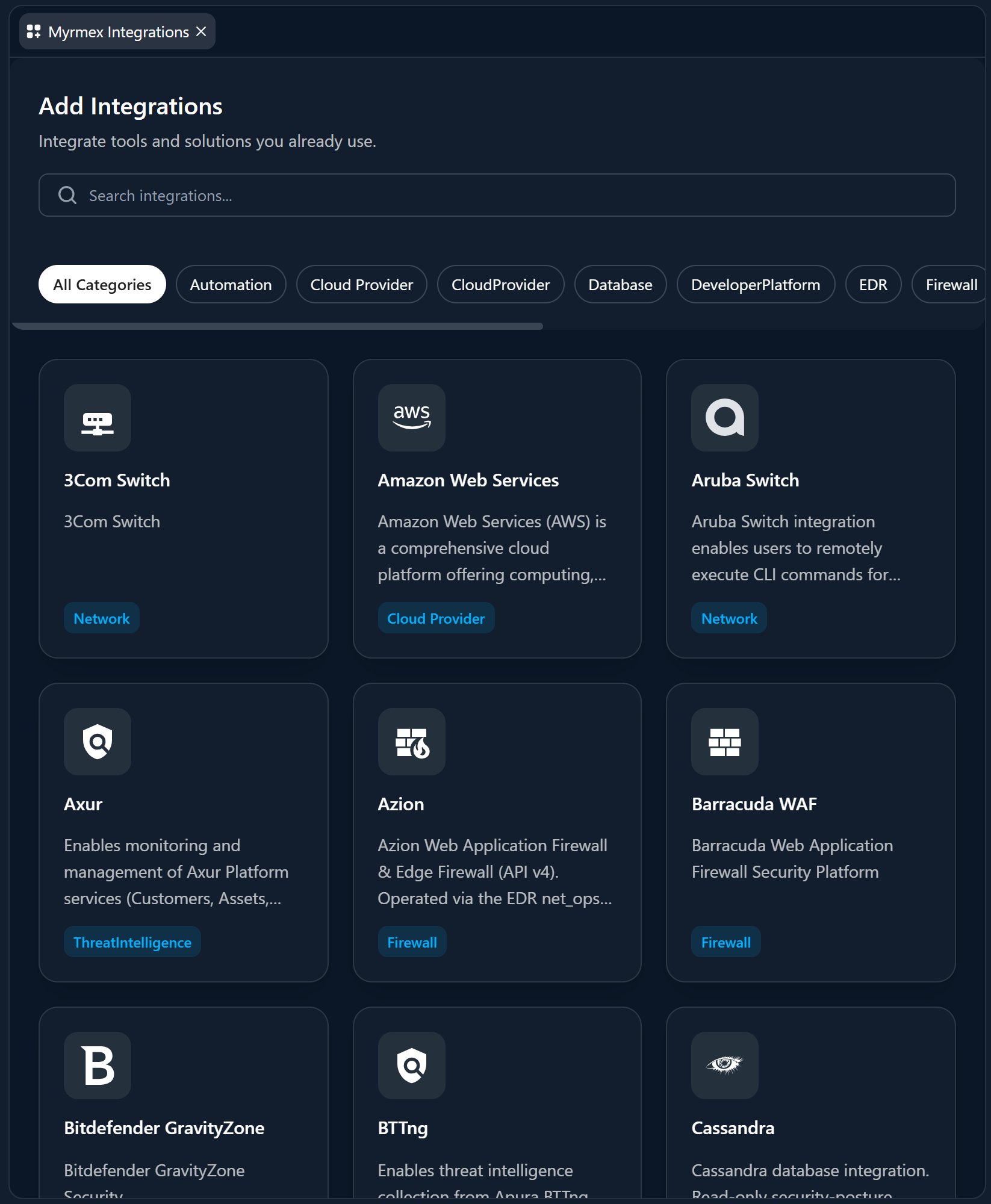Click the 'Enables monitoring and' Axur description
Image resolution: width=991 pixels, height=1204 pixels.
coord(152,846)
